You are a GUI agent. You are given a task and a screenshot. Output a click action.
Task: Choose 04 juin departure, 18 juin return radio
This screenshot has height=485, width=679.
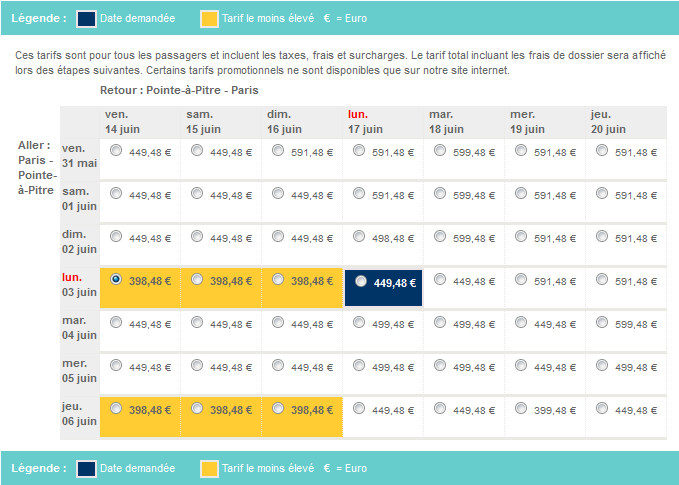[x=440, y=322]
